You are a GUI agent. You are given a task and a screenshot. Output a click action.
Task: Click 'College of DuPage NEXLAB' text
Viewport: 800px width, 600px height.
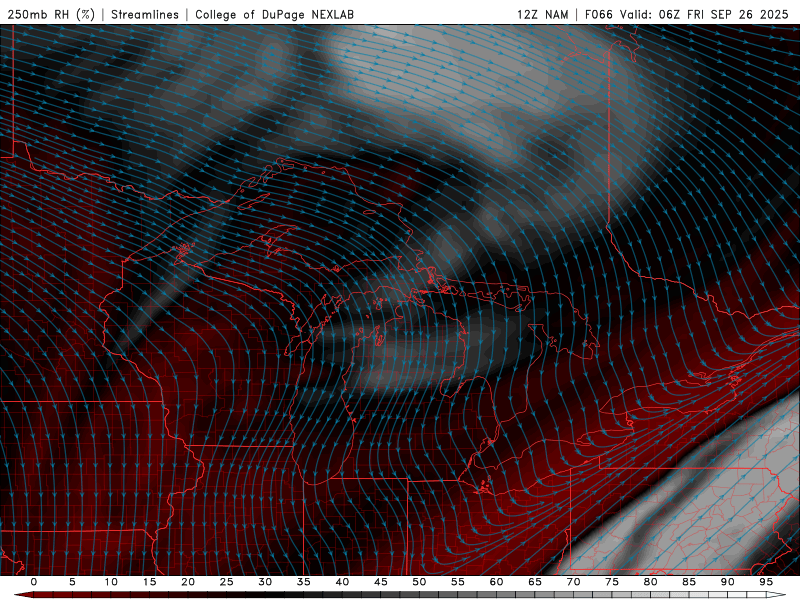[x=274, y=14]
